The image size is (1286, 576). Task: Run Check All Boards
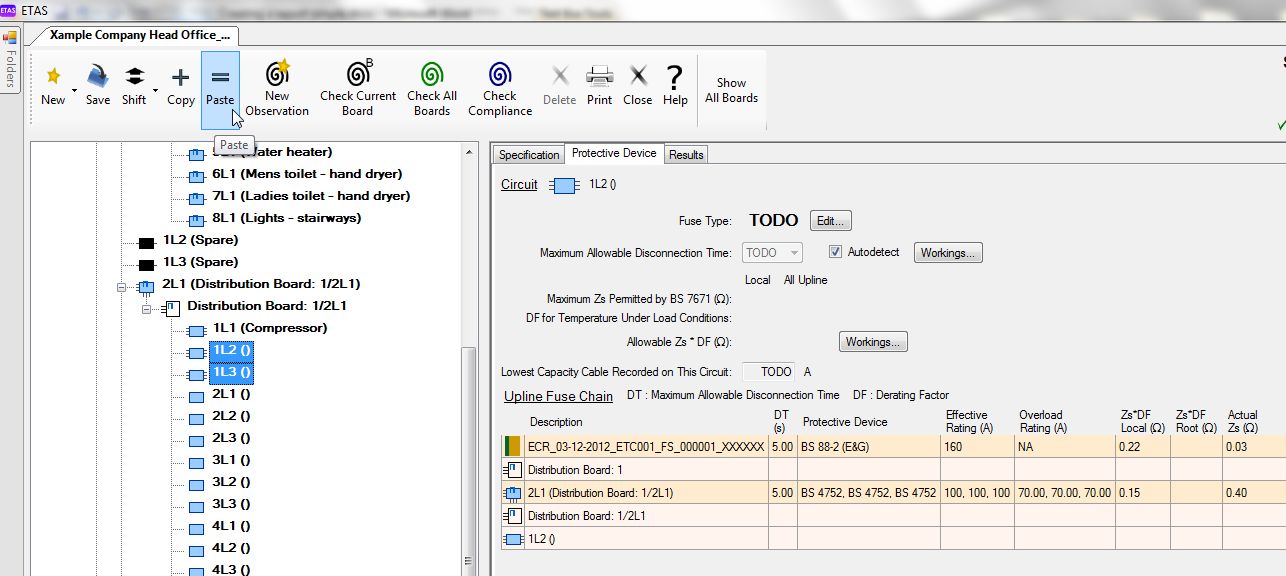pyautogui.click(x=432, y=89)
